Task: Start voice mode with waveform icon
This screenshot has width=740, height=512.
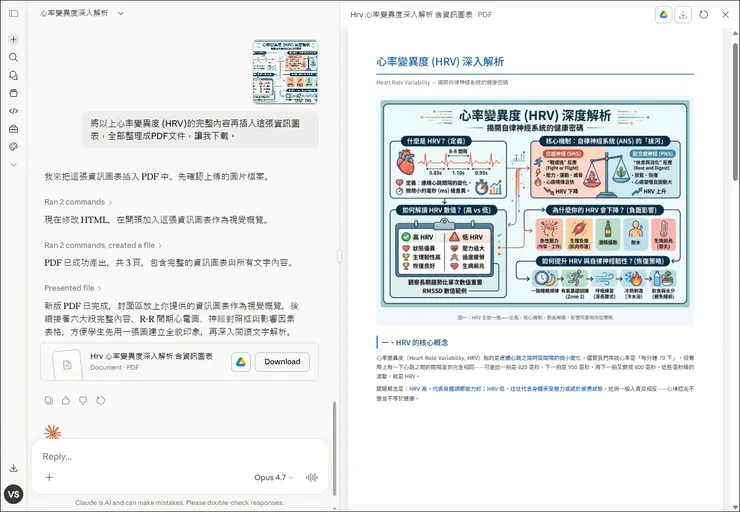Action: coord(311,477)
